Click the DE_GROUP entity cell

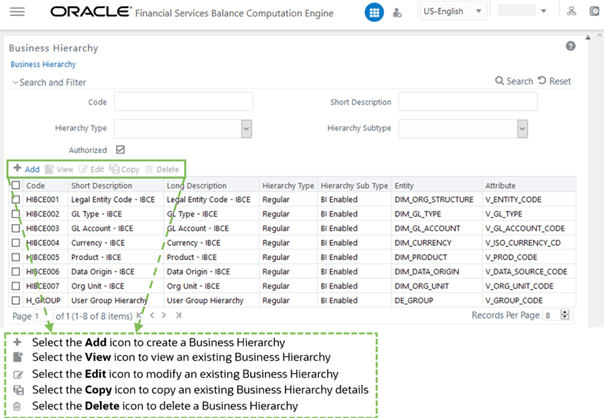[x=414, y=300]
